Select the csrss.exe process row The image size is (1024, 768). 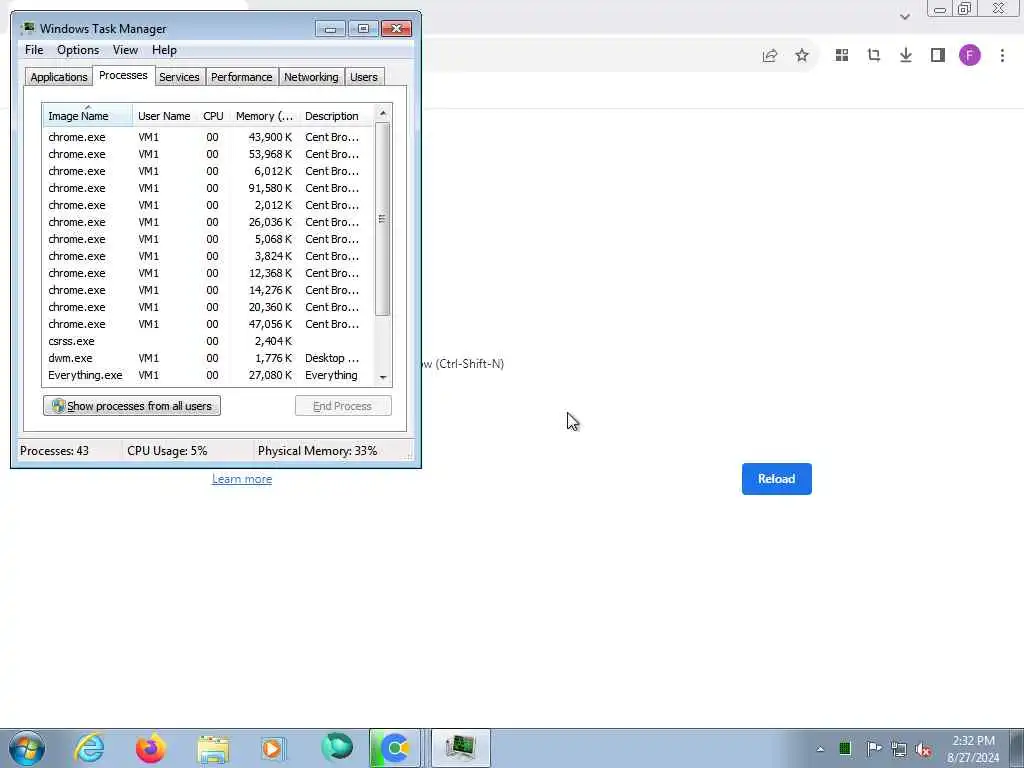[208, 341]
